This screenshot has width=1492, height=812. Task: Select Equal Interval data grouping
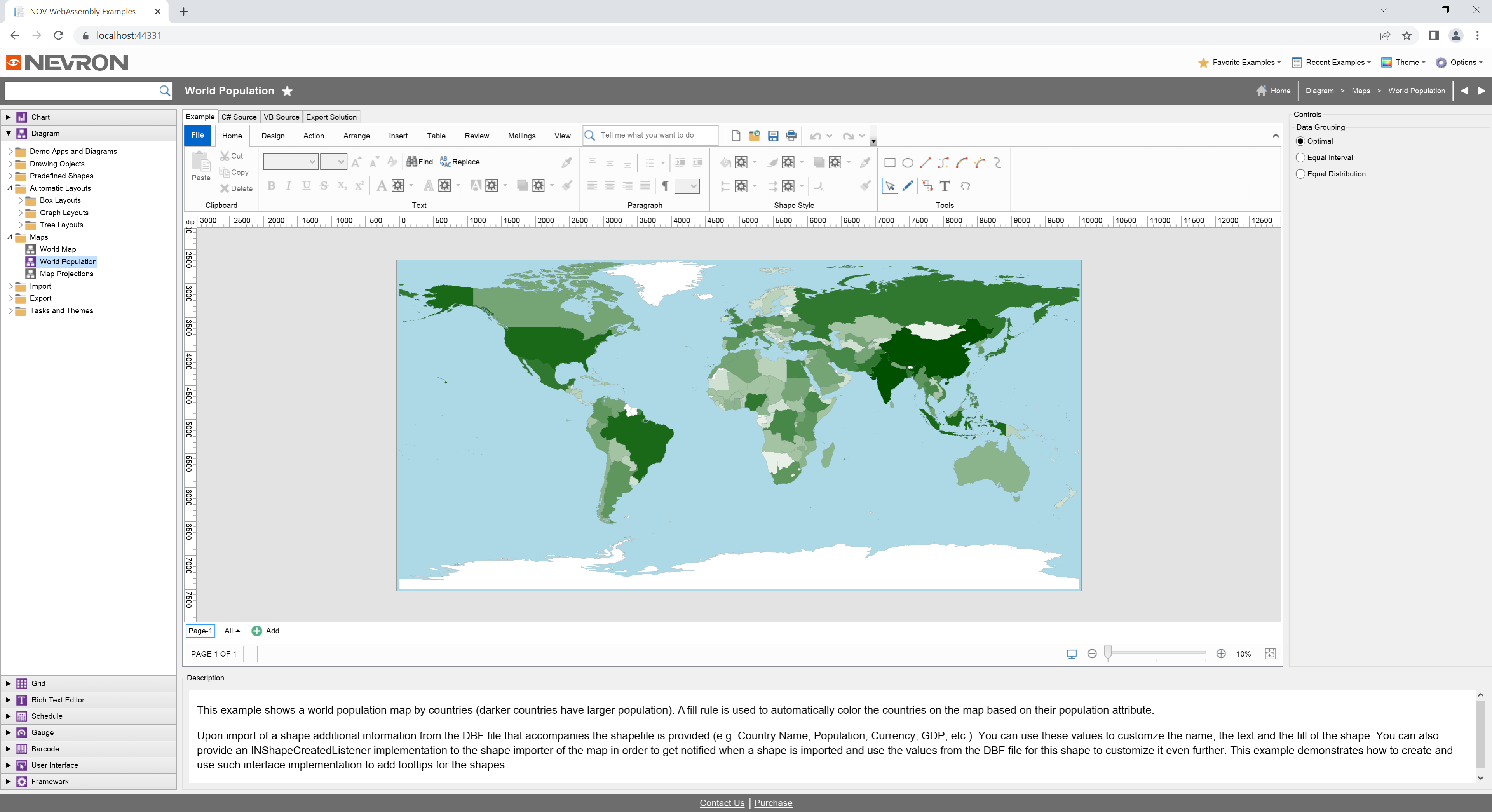[1300, 157]
